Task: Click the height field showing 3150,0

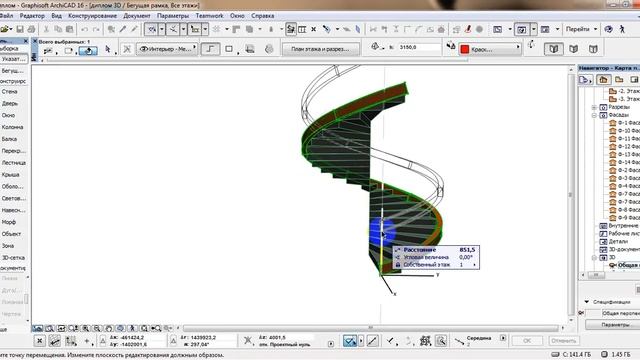Action: click(x=419, y=47)
